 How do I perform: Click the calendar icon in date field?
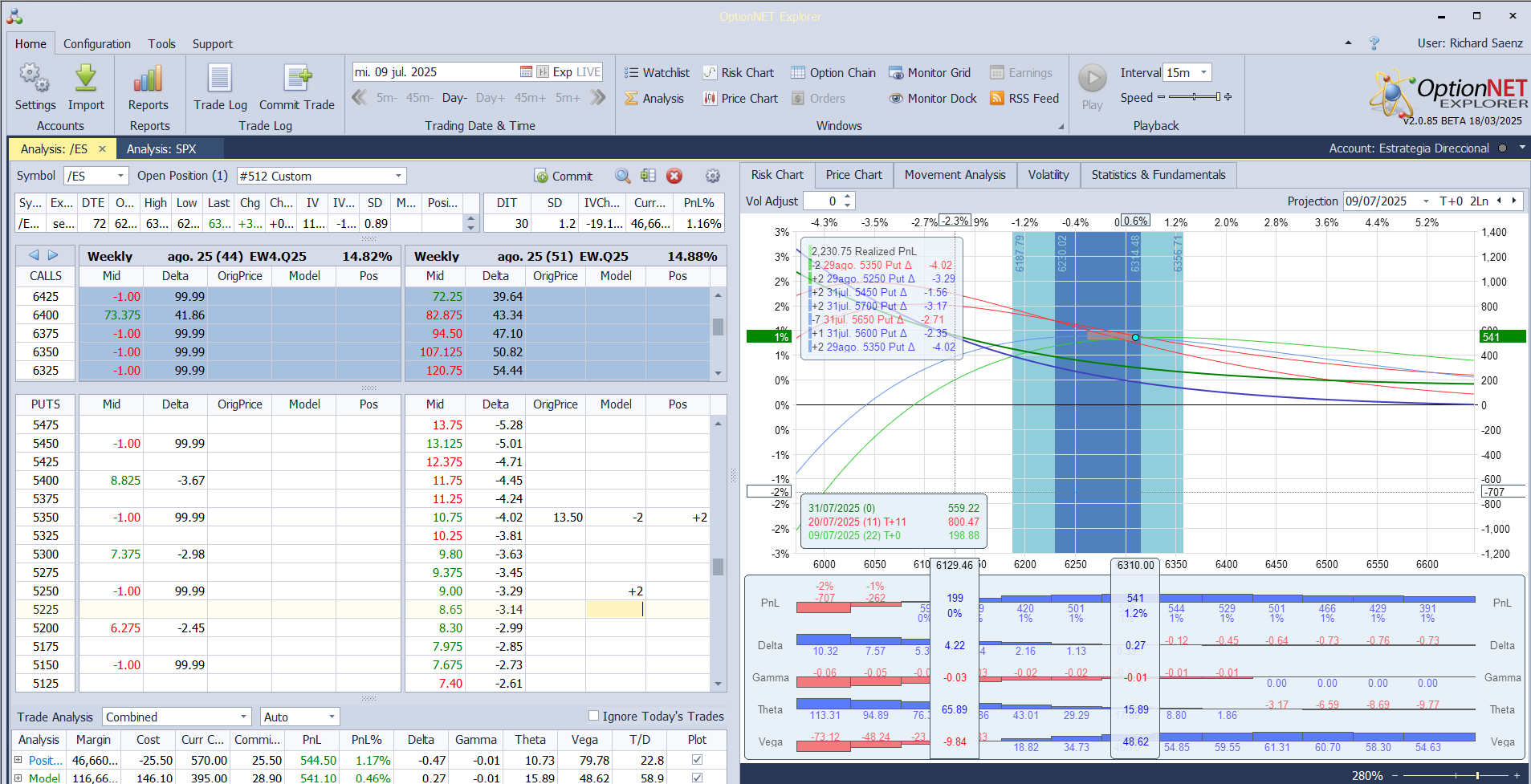tap(526, 72)
